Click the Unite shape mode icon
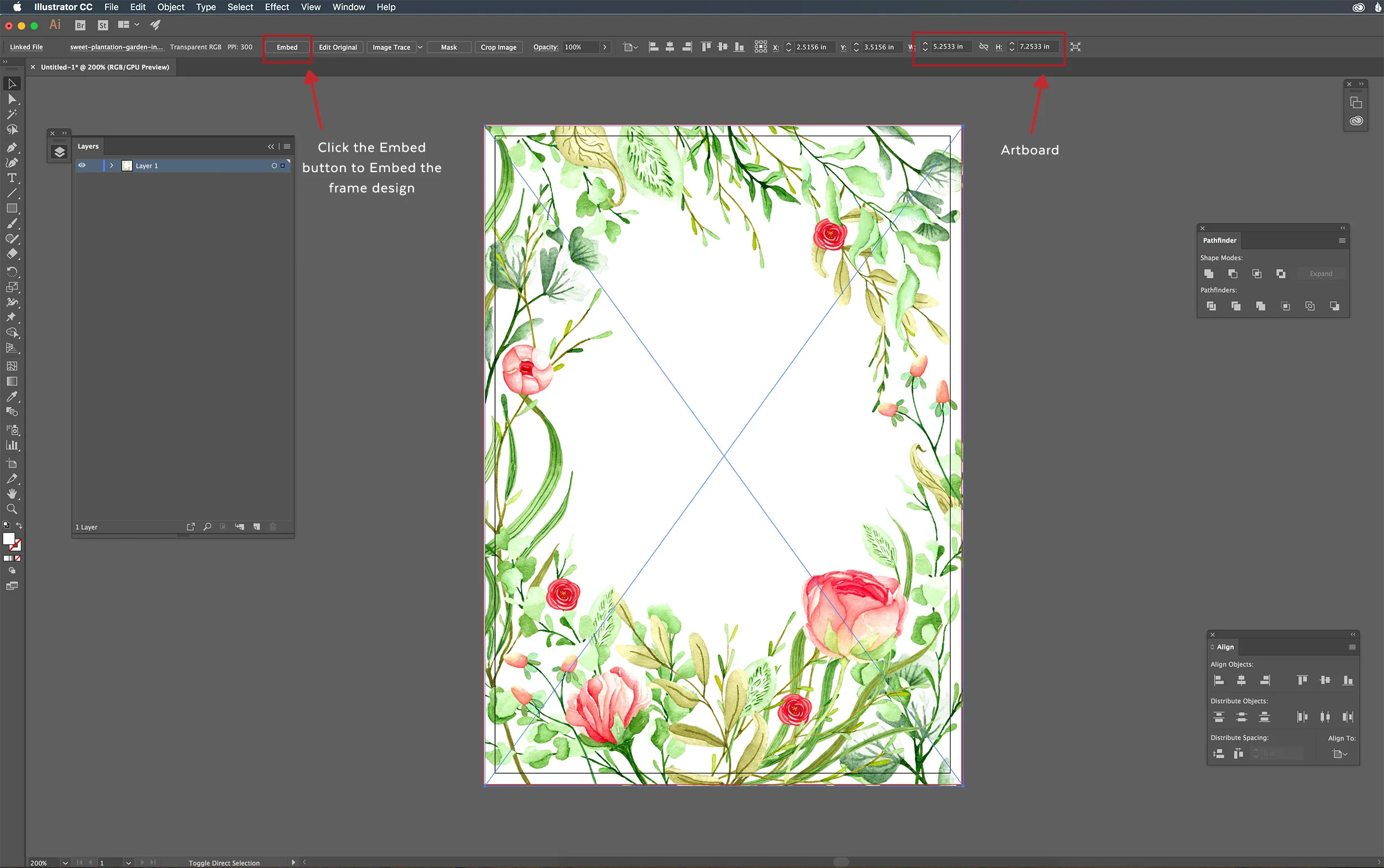The image size is (1384, 868). (1209, 274)
